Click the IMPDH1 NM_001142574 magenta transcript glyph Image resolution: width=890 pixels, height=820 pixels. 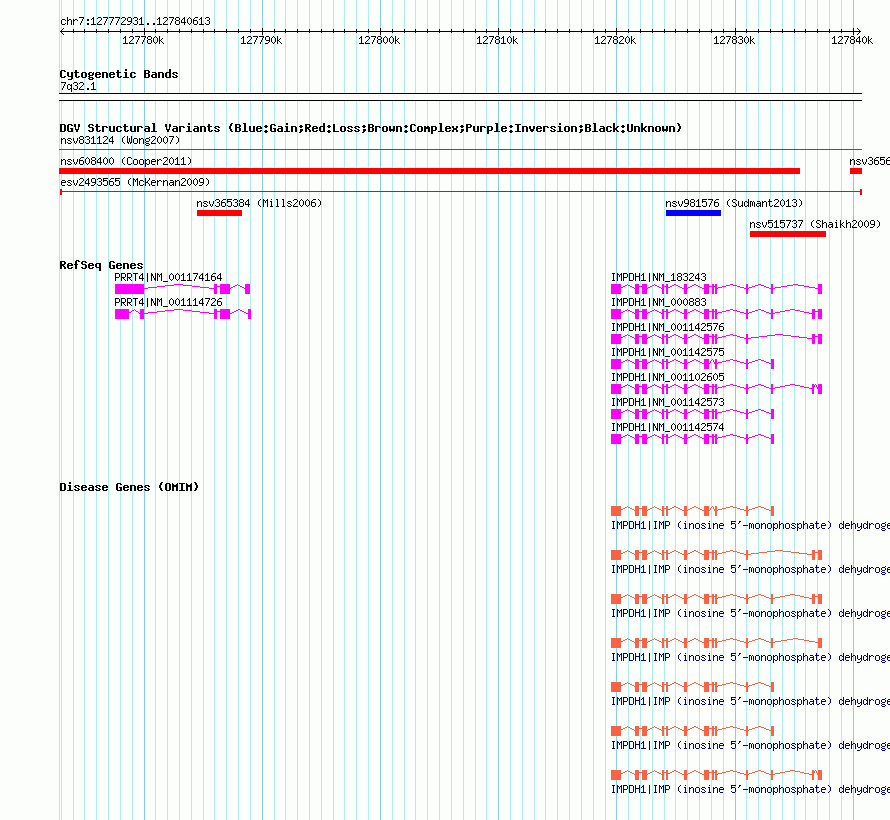[692, 439]
